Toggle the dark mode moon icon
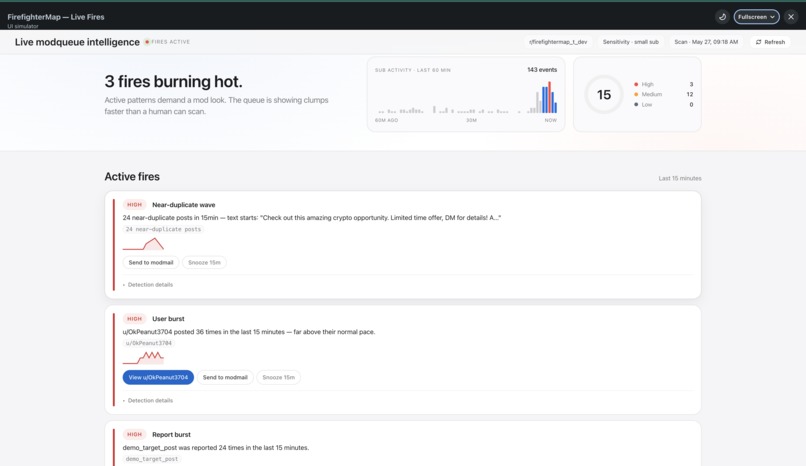 (x=722, y=17)
